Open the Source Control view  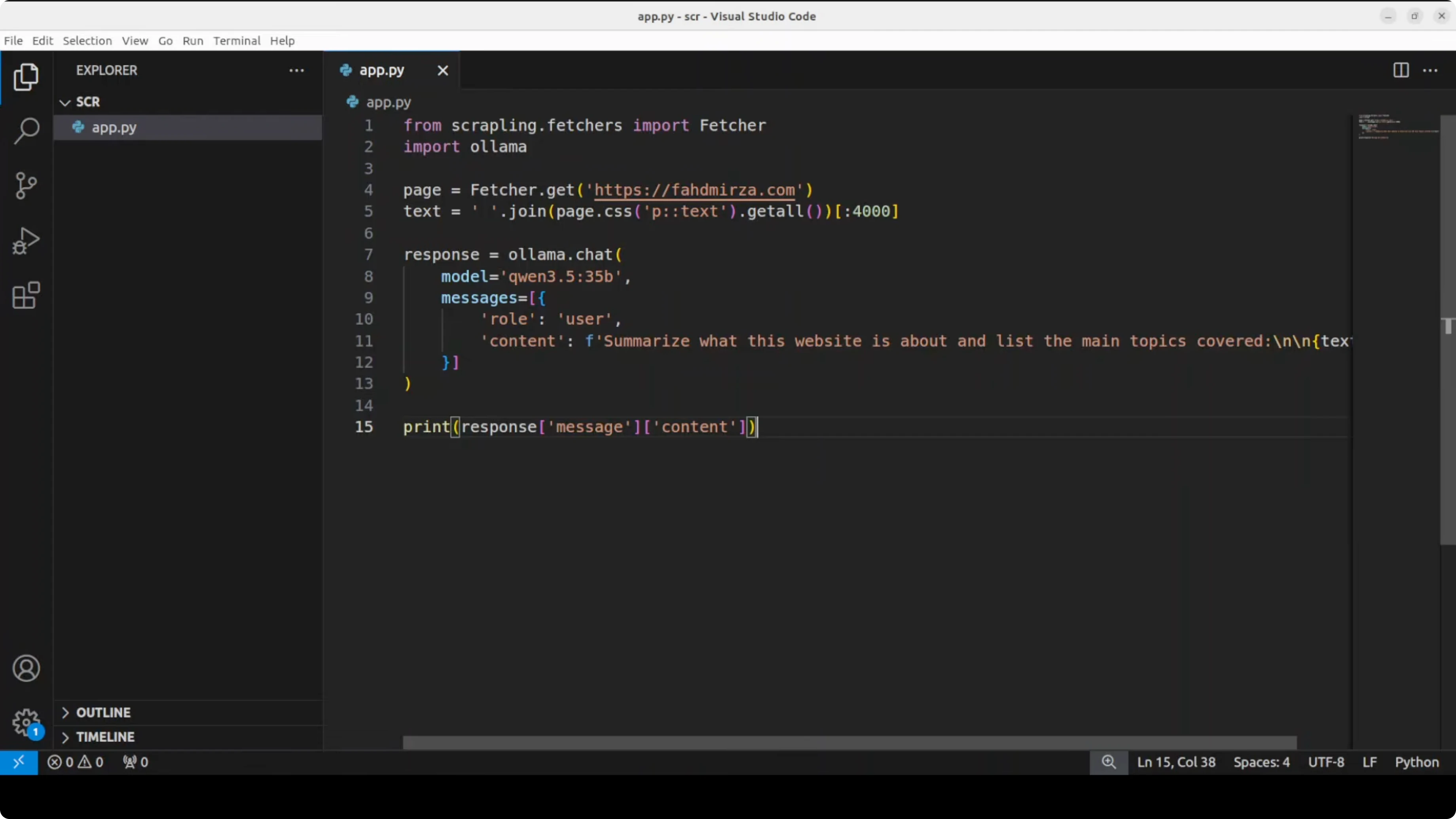coord(25,186)
